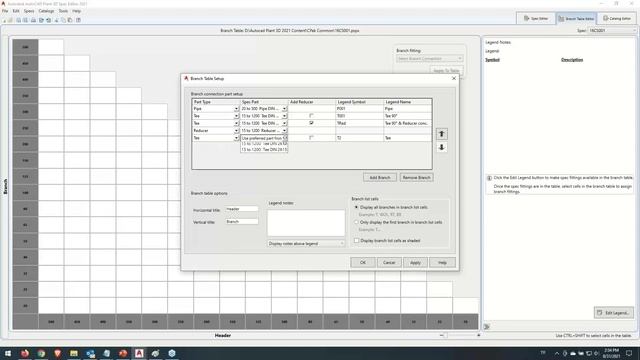Move selected branch up with arrow button
The height and width of the screenshot is (360, 640).
[x=441, y=134]
